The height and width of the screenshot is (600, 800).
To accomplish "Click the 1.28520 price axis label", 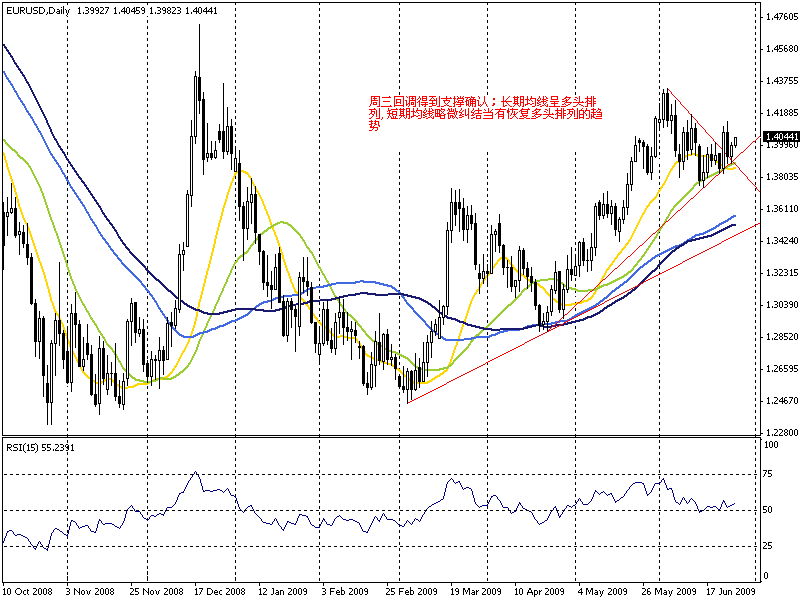I will [x=782, y=336].
